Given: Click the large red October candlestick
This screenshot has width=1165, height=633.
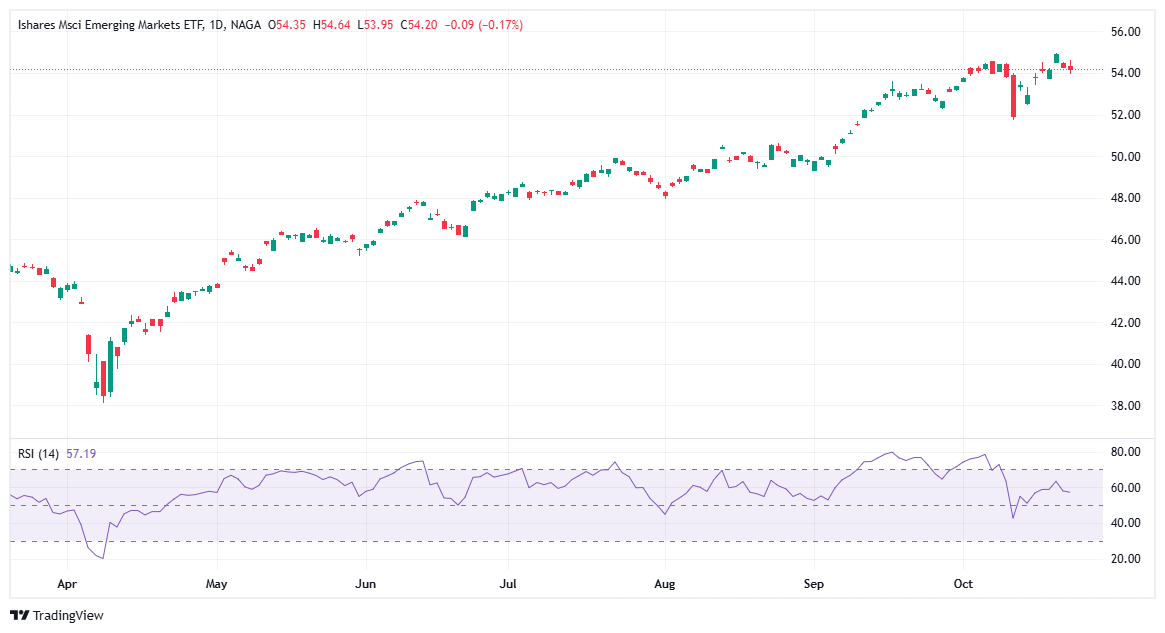Looking at the screenshot, I should coord(1013,96).
